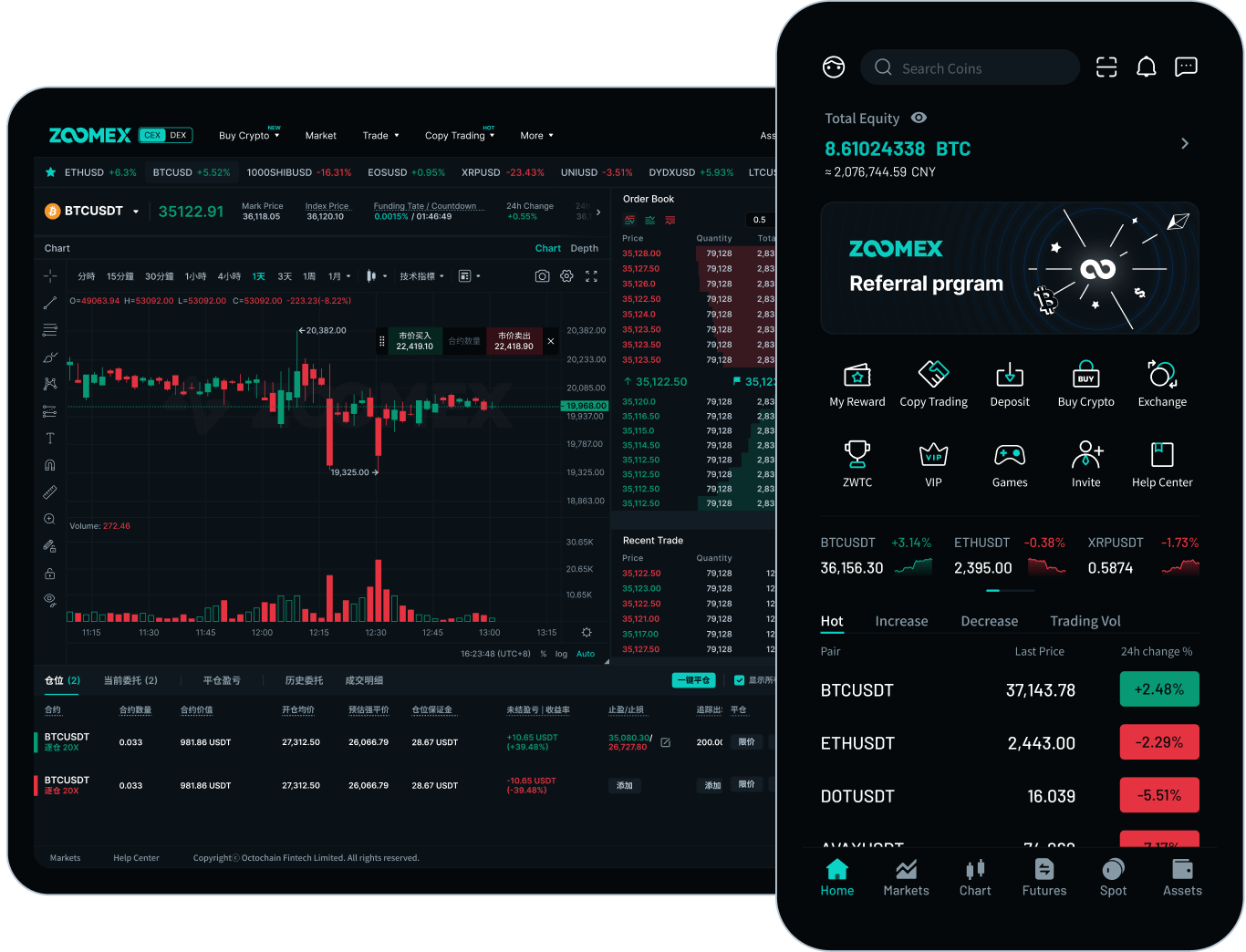Open the Exchange shortcut

tap(1162, 374)
